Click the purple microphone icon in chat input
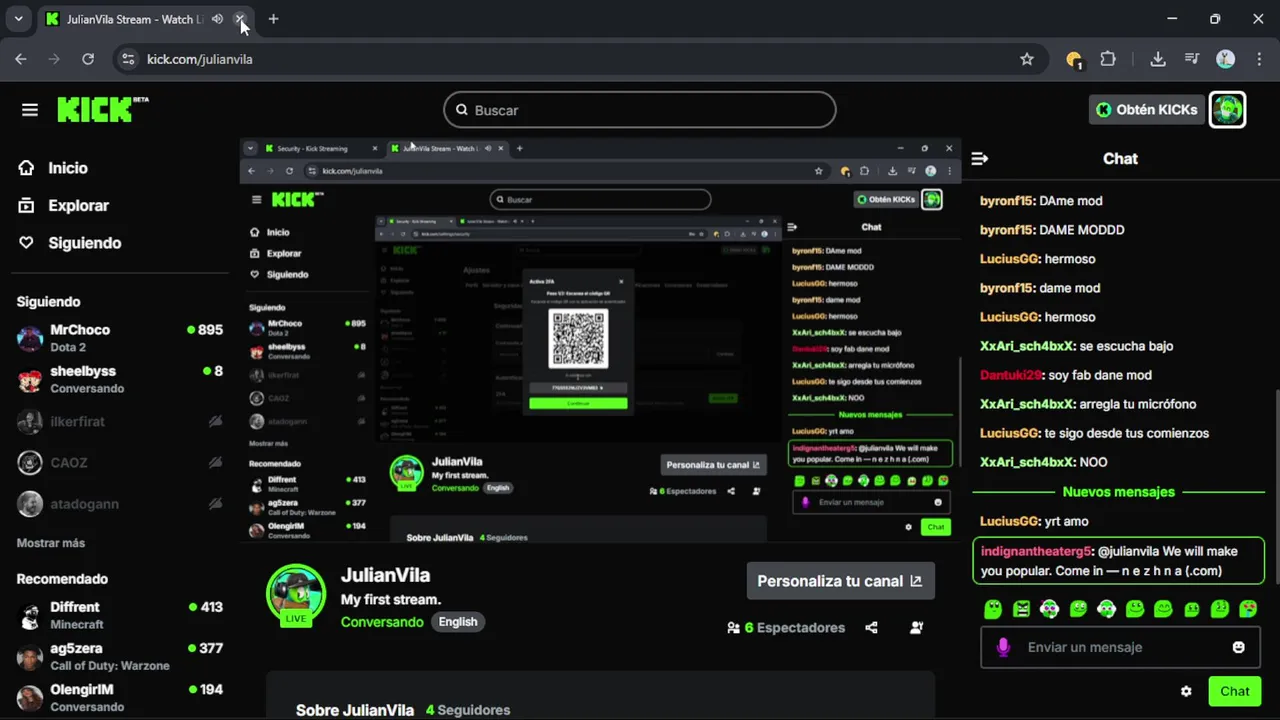 pos(1003,647)
